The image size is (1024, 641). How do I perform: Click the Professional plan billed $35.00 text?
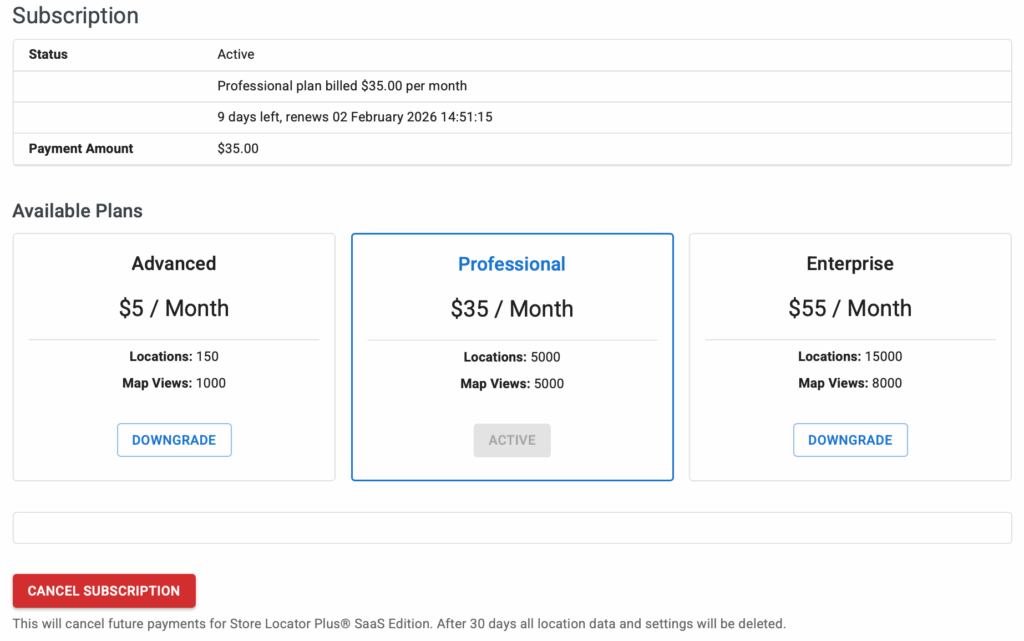click(342, 86)
